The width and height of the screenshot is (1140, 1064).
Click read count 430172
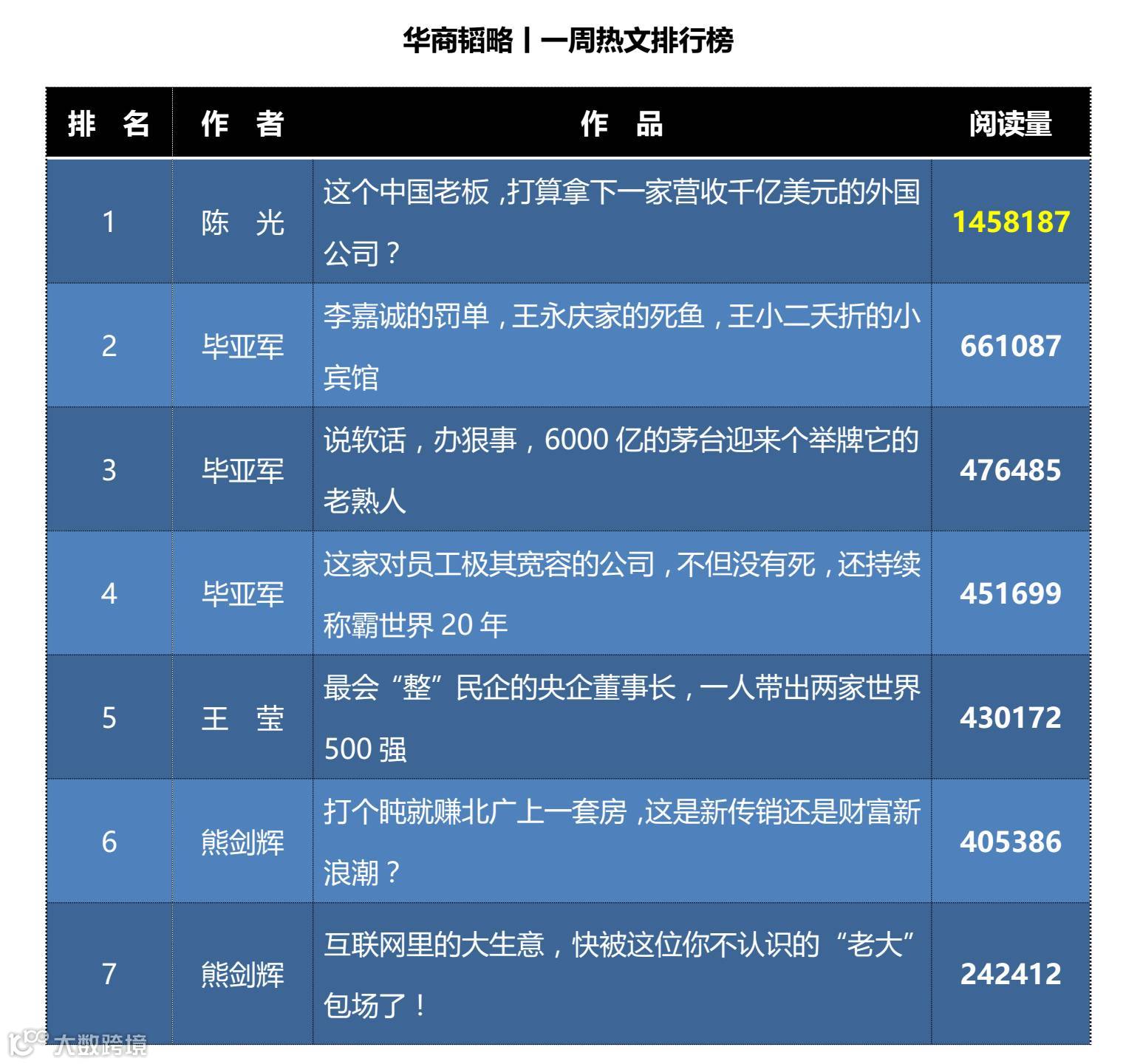pos(1010,717)
